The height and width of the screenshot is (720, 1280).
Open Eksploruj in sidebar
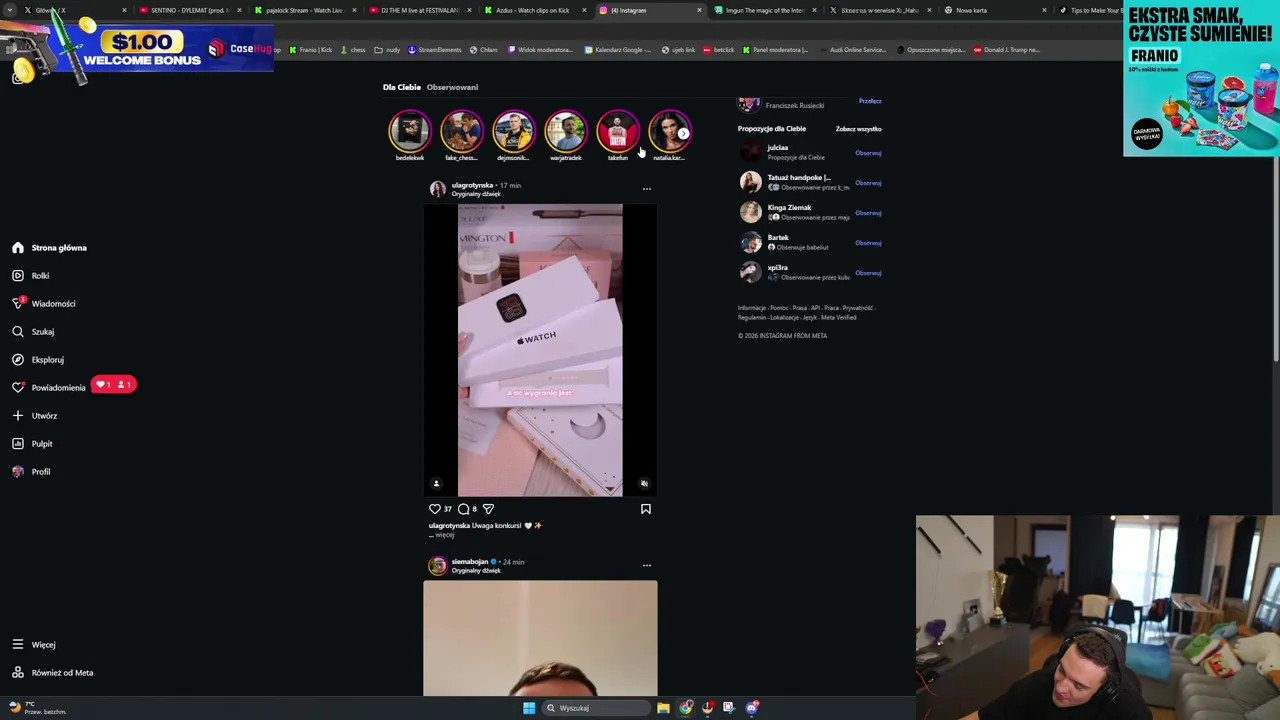point(38,360)
